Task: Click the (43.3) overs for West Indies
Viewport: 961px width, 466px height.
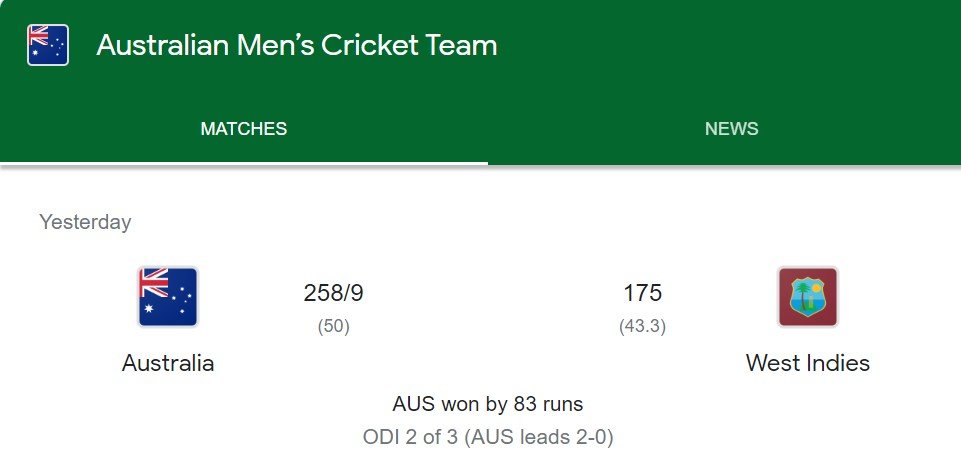Action: pos(642,327)
